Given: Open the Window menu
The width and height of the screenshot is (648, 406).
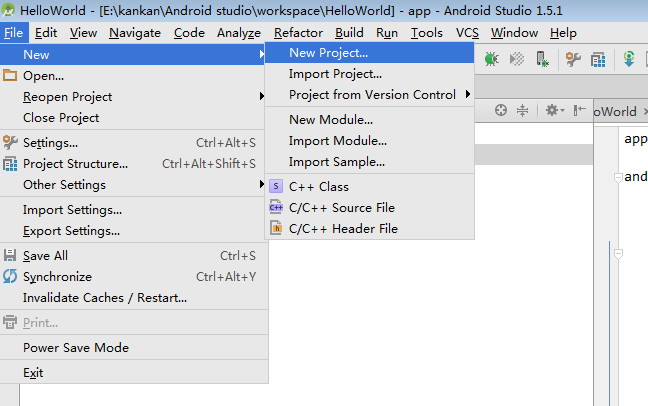Looking at the screenshot, I should click(x=514, y=33).
